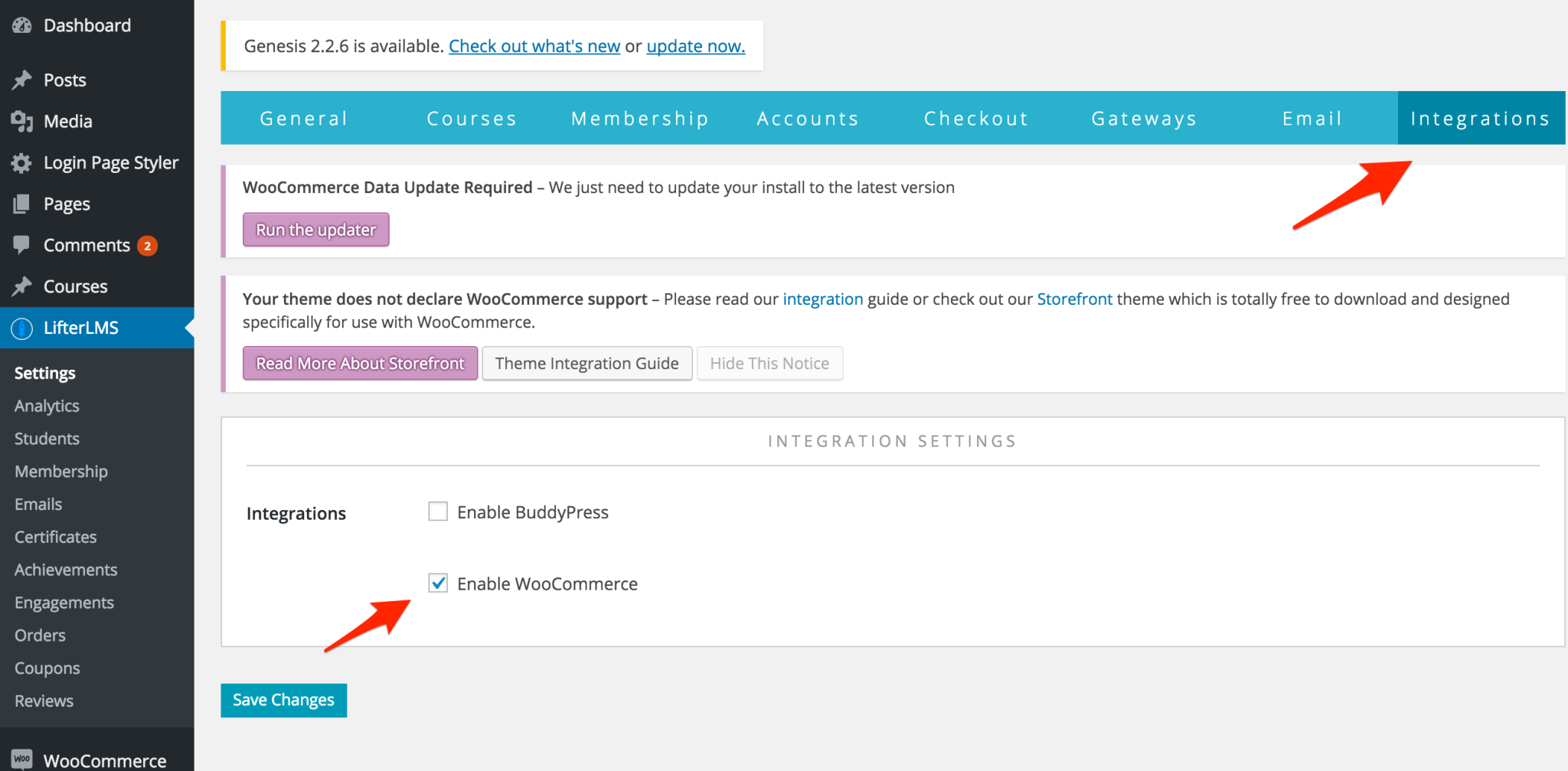Open Coupons from the sidebar submenu
This screenshot has height=771, width=1568.
47,668
